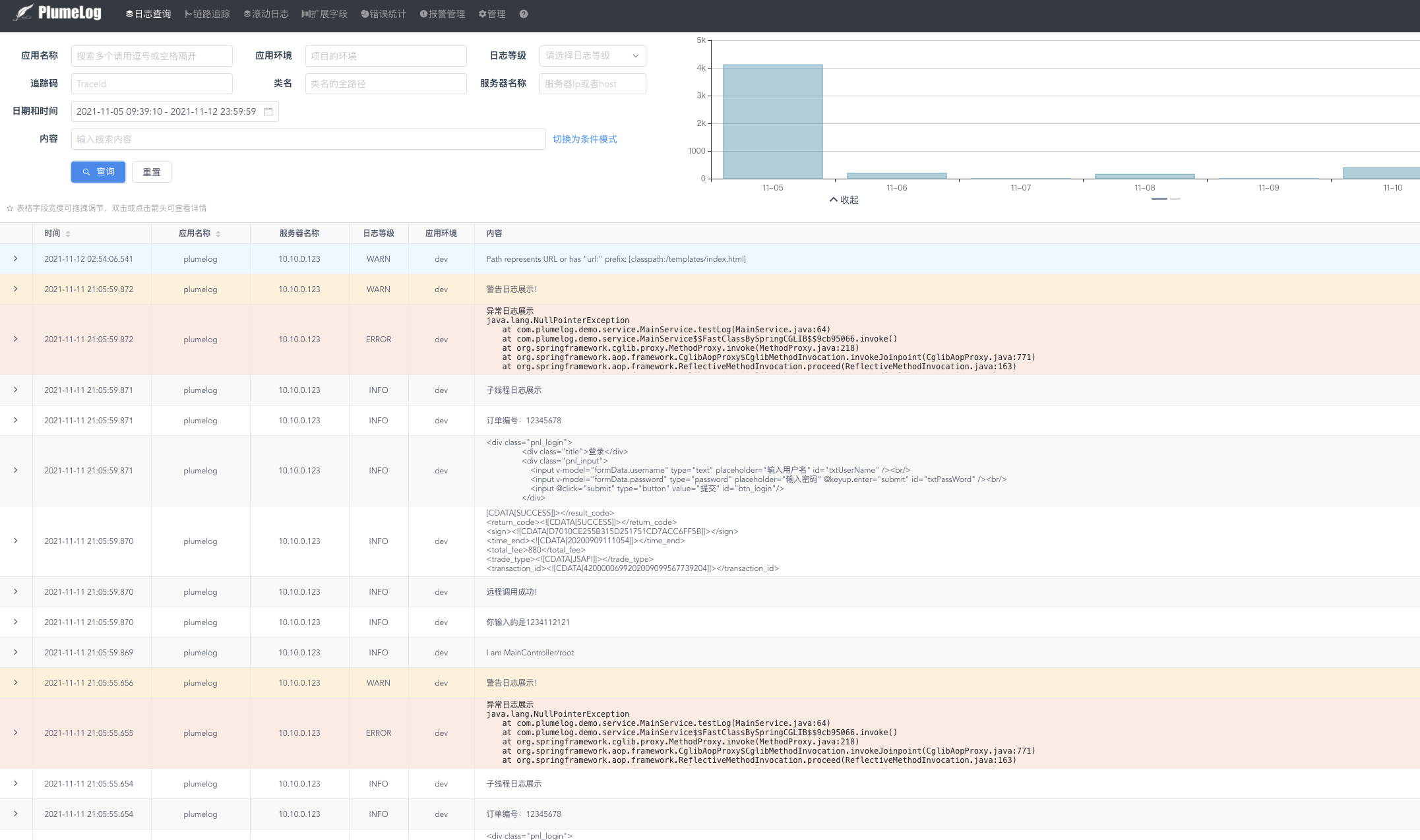This screenshot has width=1420, height=840.
Task: Expand the 21:05:55.655 ERROR row
Action: click(x=16, y=733)
